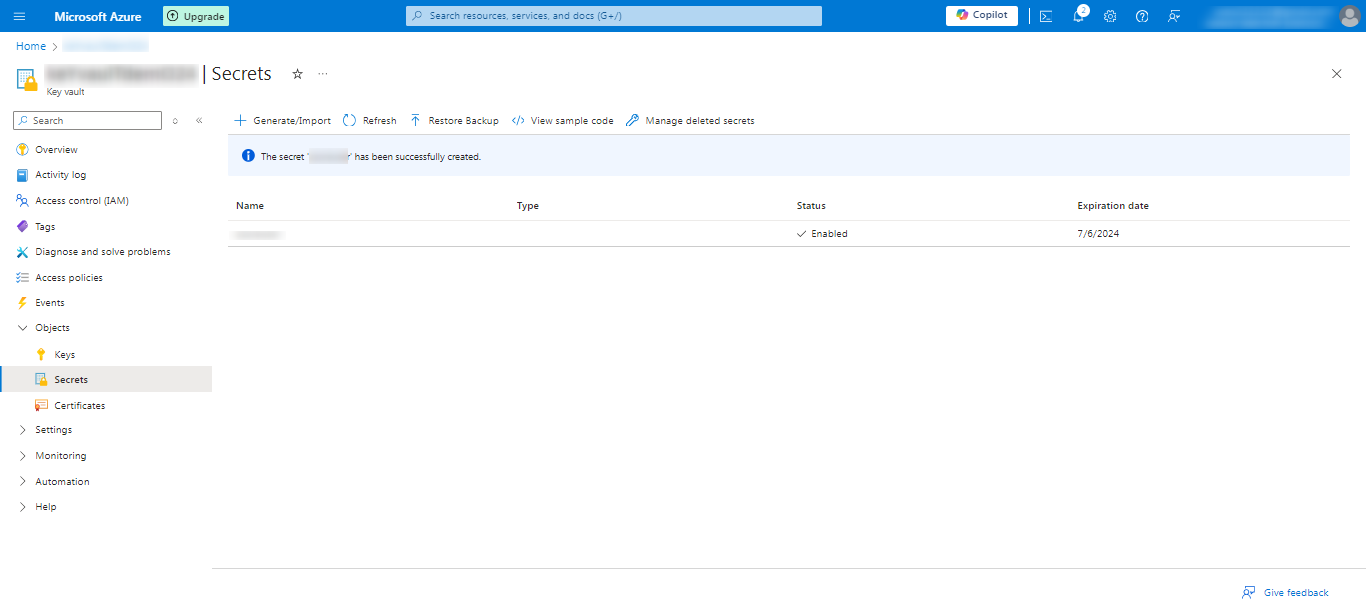Collapse the Objects section
This screenshot has height=615, width=1366.
coord(23,328)
